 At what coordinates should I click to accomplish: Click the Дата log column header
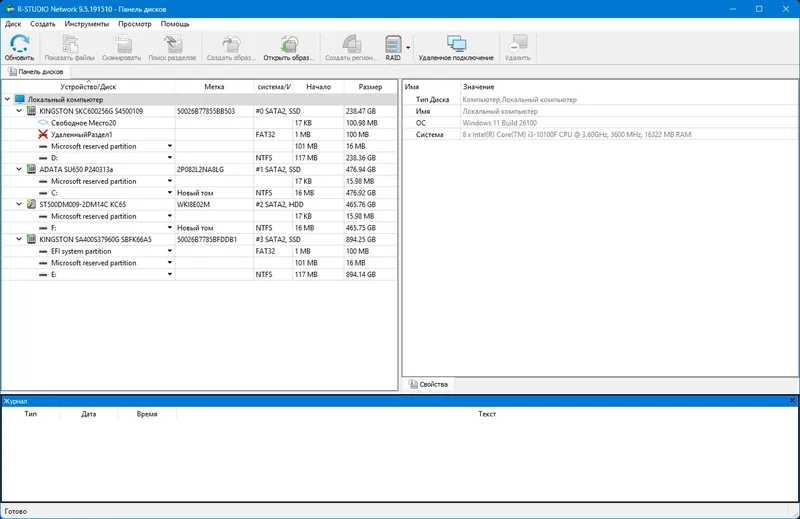tap(88, 414)
